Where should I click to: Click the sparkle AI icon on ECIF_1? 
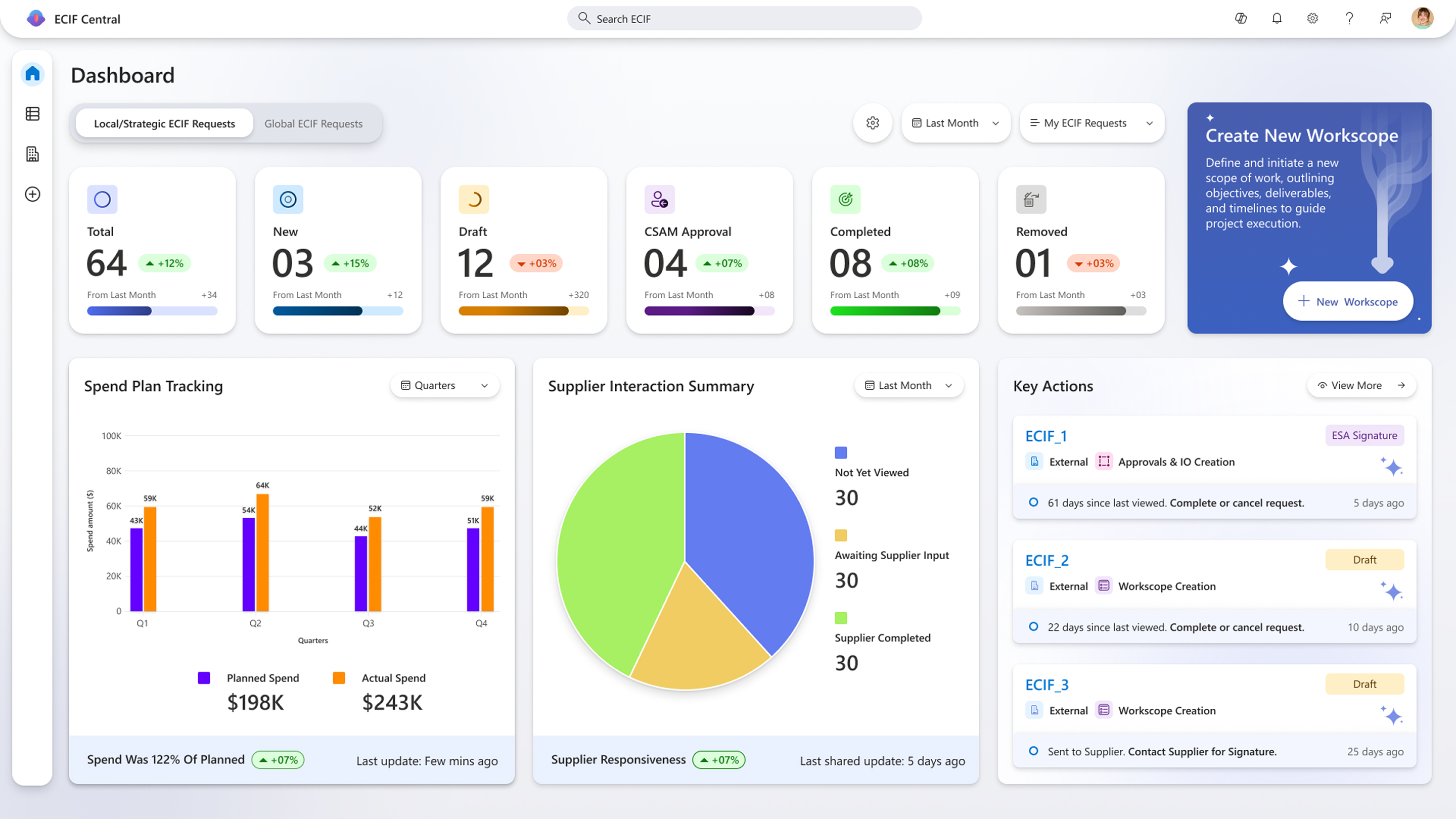(1392, 467)
